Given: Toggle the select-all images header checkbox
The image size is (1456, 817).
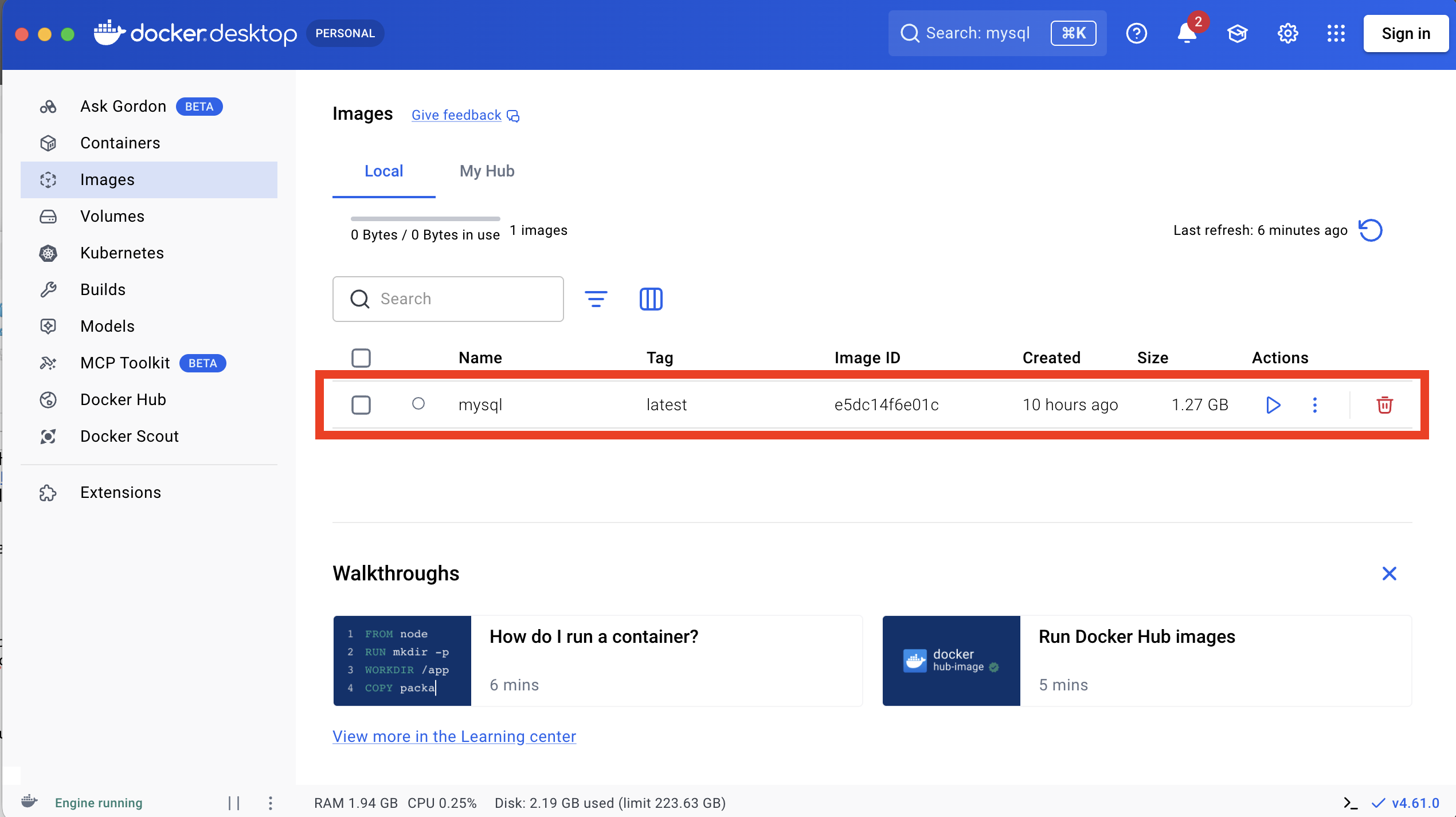Looking at the screenshot, I should 361,358.
